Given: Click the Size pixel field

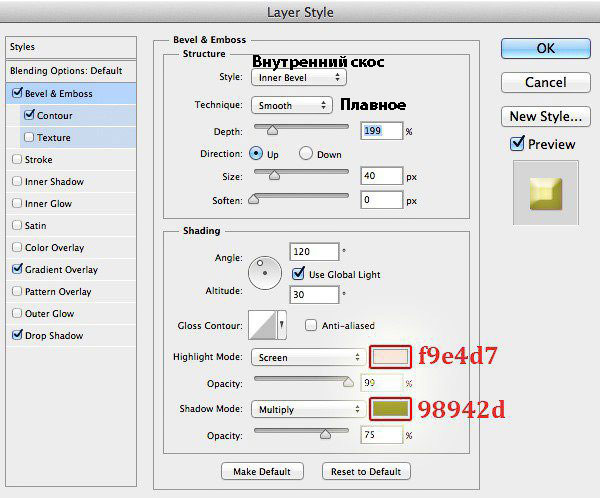Looking at the screenshot, I should 382,176.
